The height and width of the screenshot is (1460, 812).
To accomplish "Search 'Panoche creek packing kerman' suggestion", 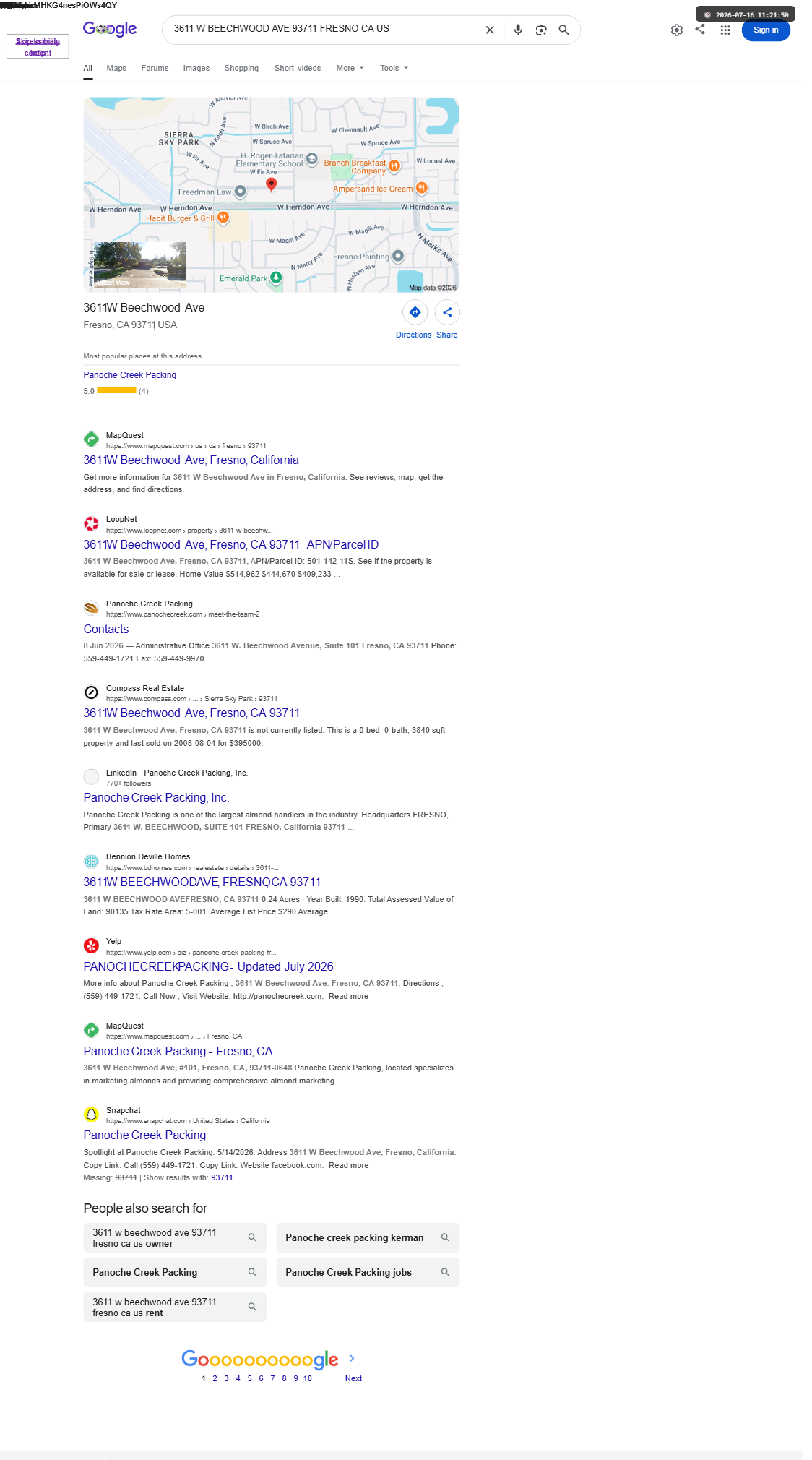I will [x=368, y=1238].
